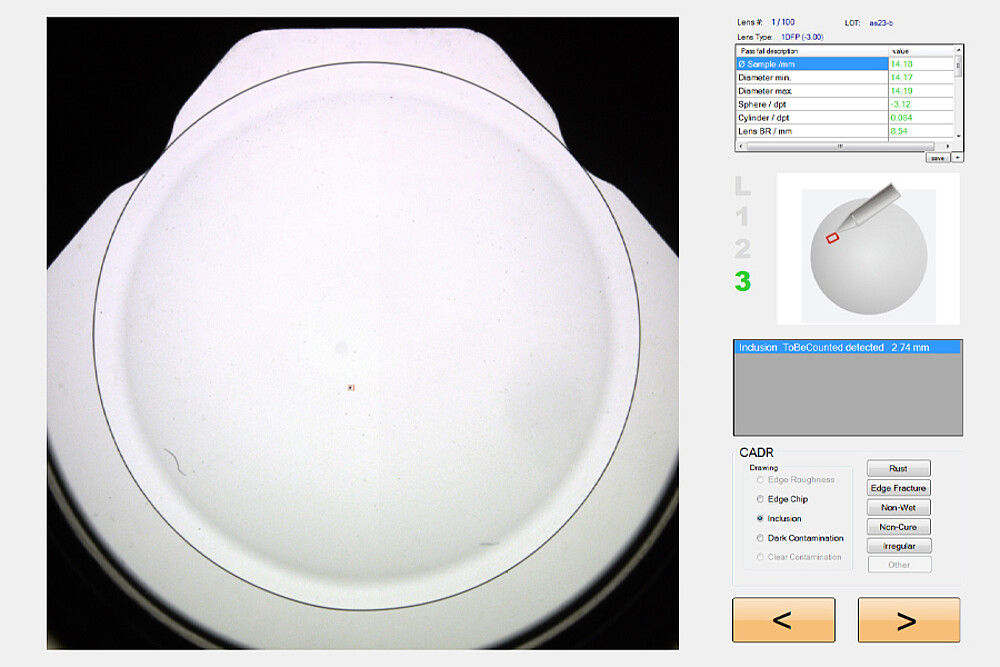Select level 3 indicator
The image size is (1000, 667).
pyautogui.click(x=742, y=282)
